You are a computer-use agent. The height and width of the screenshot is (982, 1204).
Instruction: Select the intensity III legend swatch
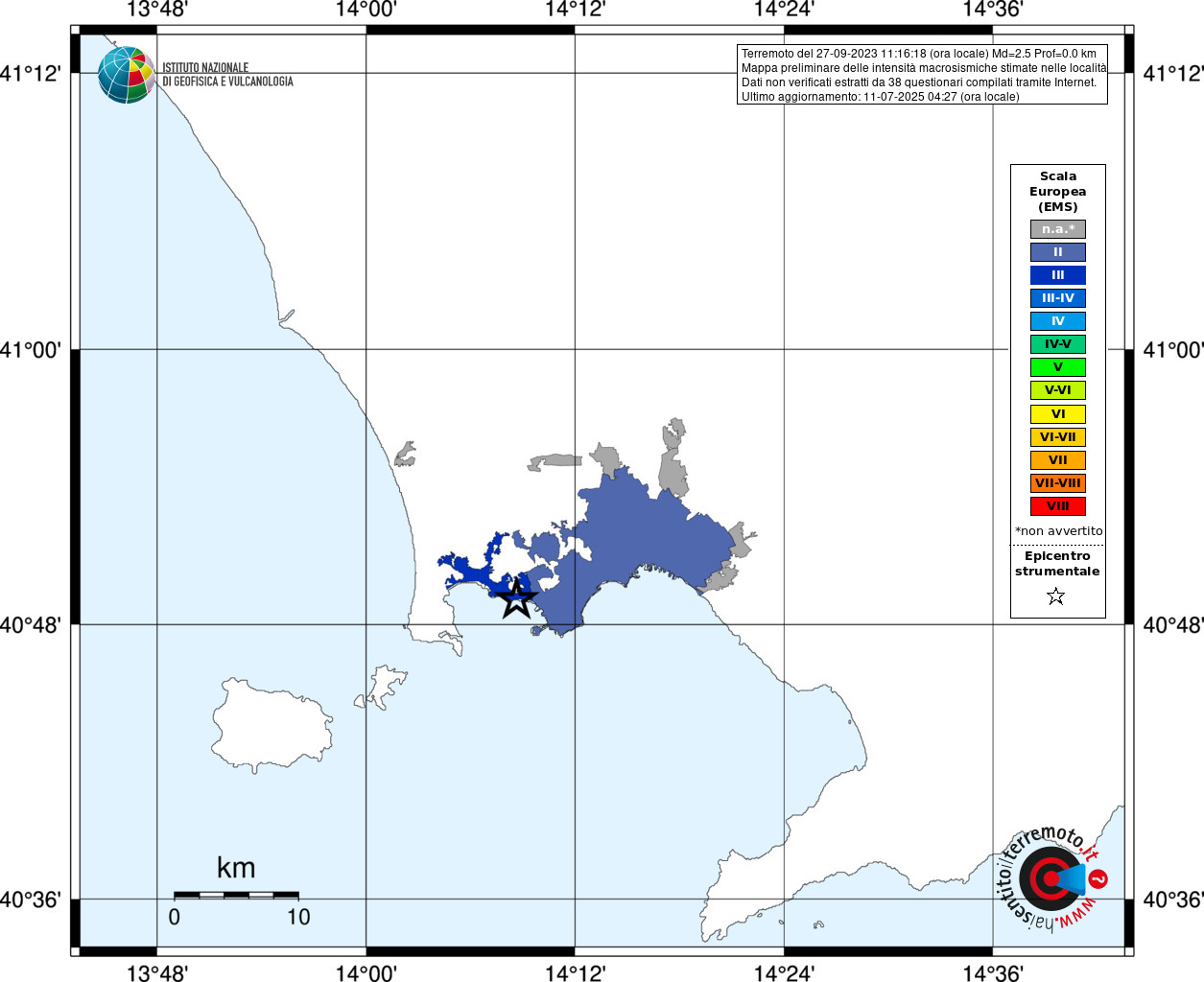(x=1058, y=275)
